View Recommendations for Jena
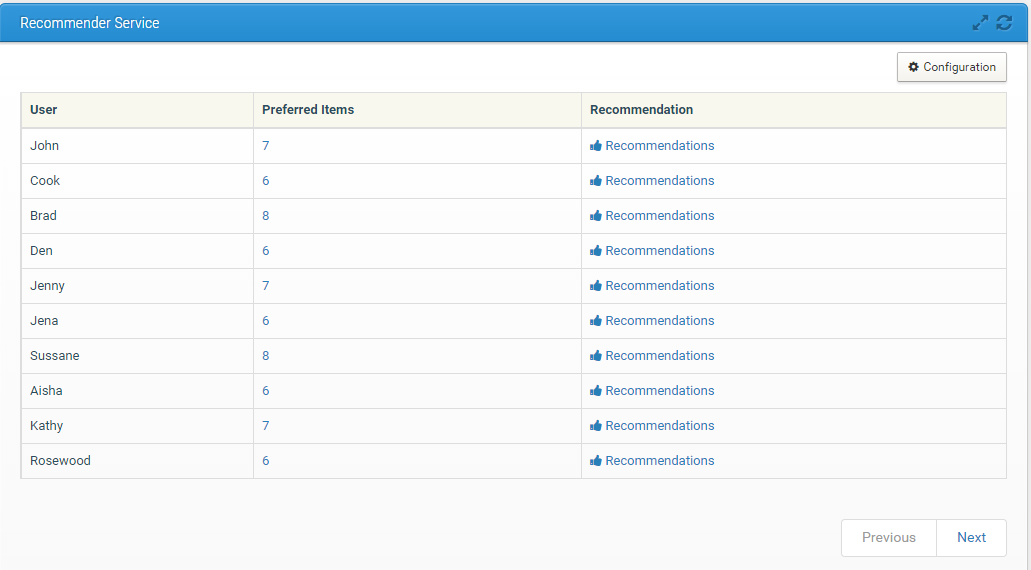The height and width of the screenshot is (570, 1031). 659,321
